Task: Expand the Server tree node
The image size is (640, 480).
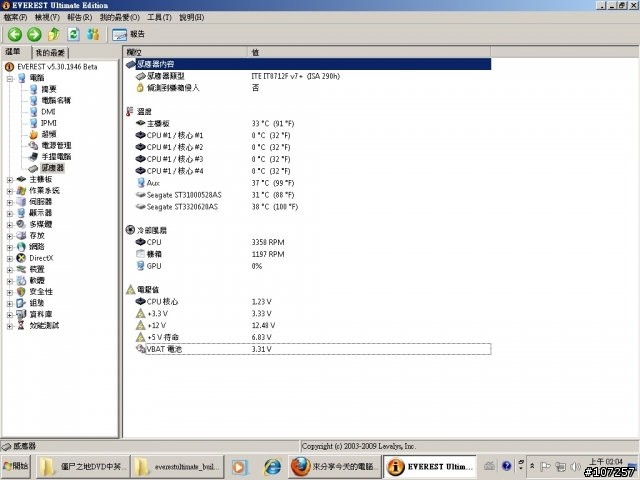Action: 10,202
